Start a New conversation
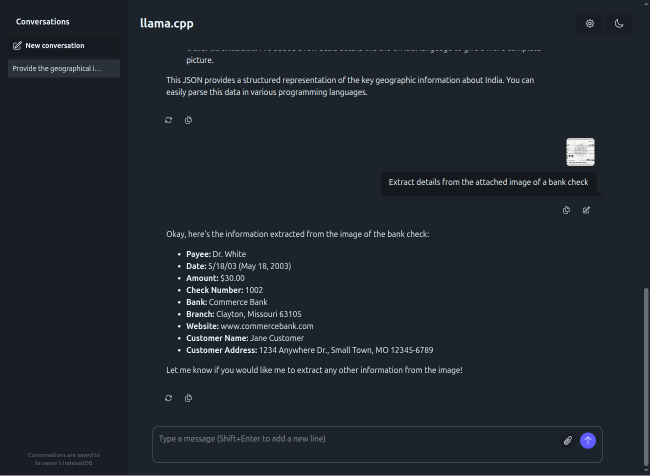This screenshot has height=476, width=650. tap(63, 46)
